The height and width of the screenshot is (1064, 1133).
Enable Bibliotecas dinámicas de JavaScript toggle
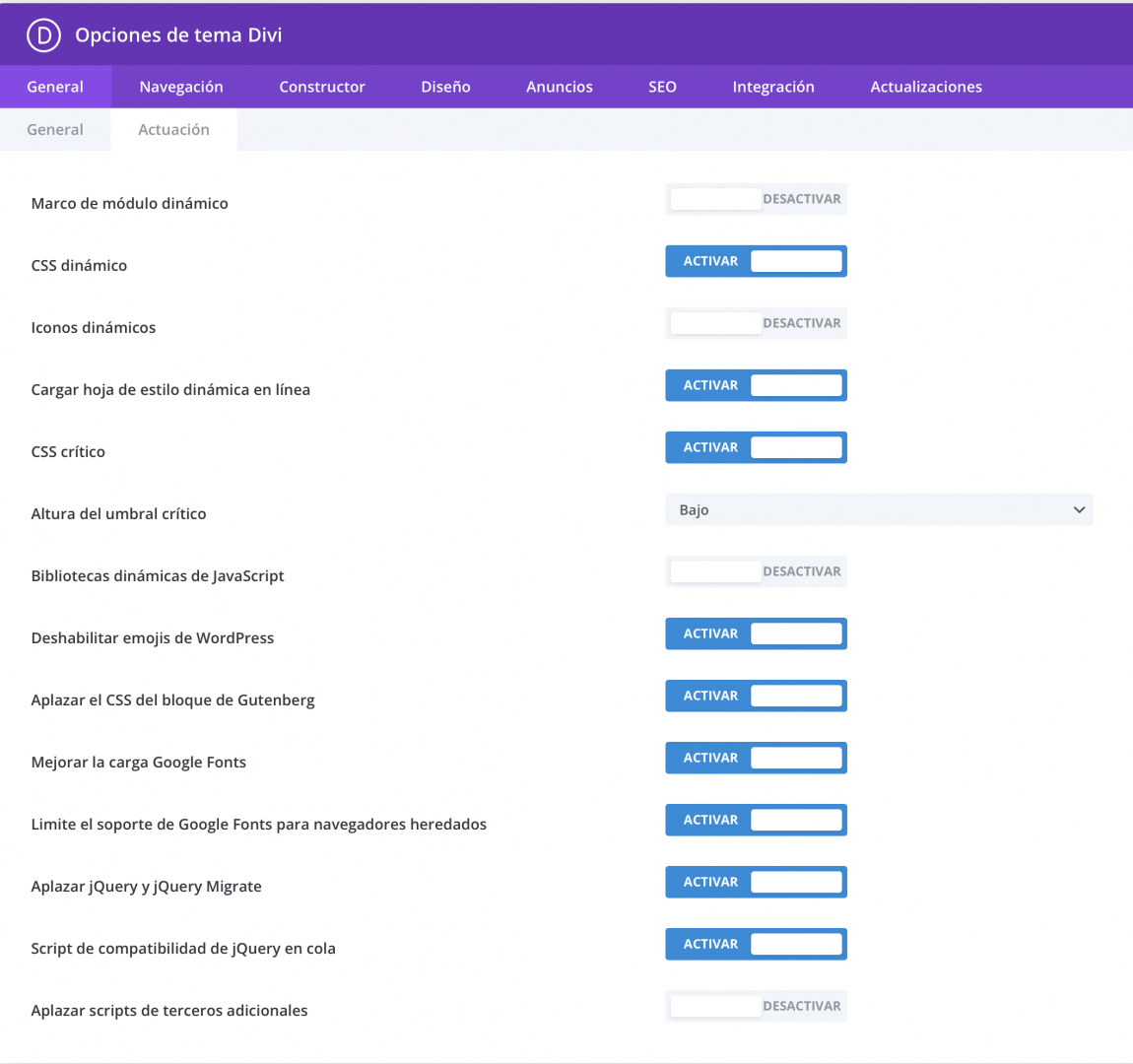tap(756, 572)
